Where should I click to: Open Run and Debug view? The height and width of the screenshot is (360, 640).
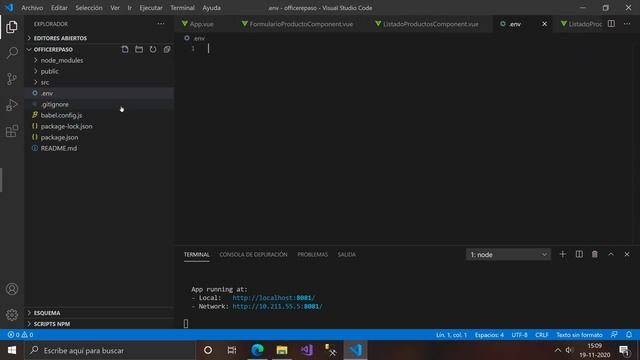(x=12, y=105)
